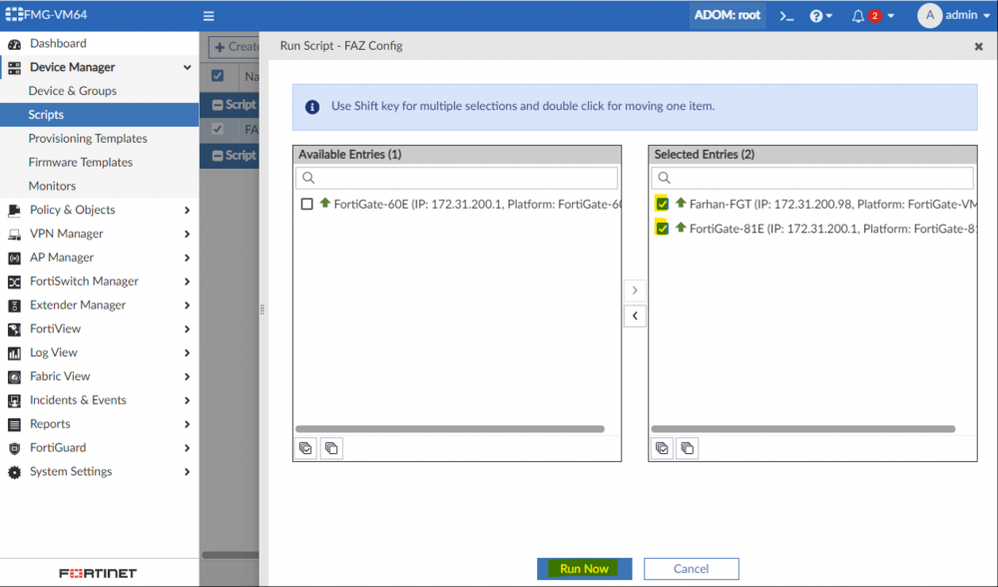Screen dimensions: 998x587
Task: Click Run Now to run script
Action: pos(584,569)
